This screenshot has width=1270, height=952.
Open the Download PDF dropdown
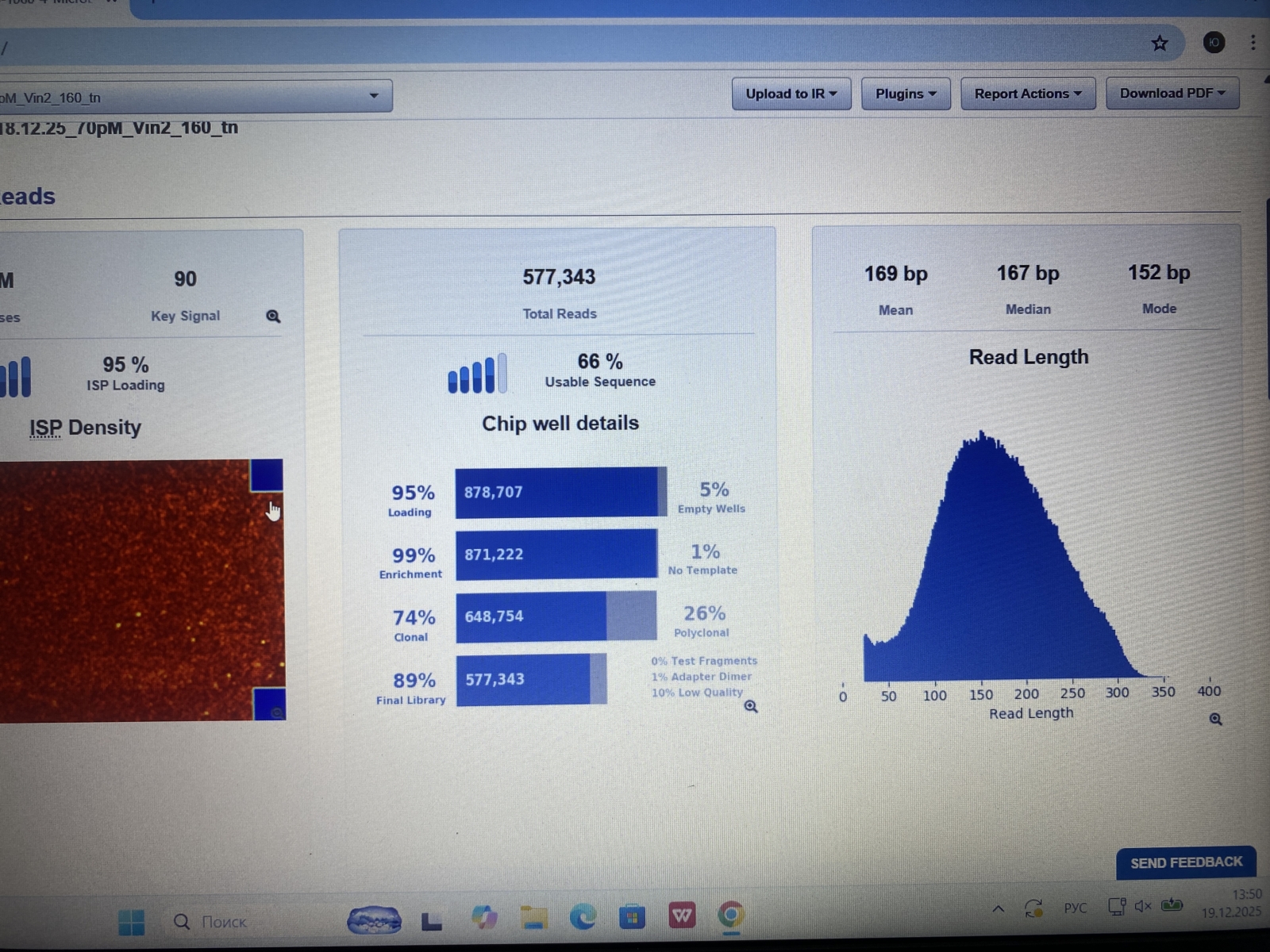pyautogui.click(x=1172, y=94)
